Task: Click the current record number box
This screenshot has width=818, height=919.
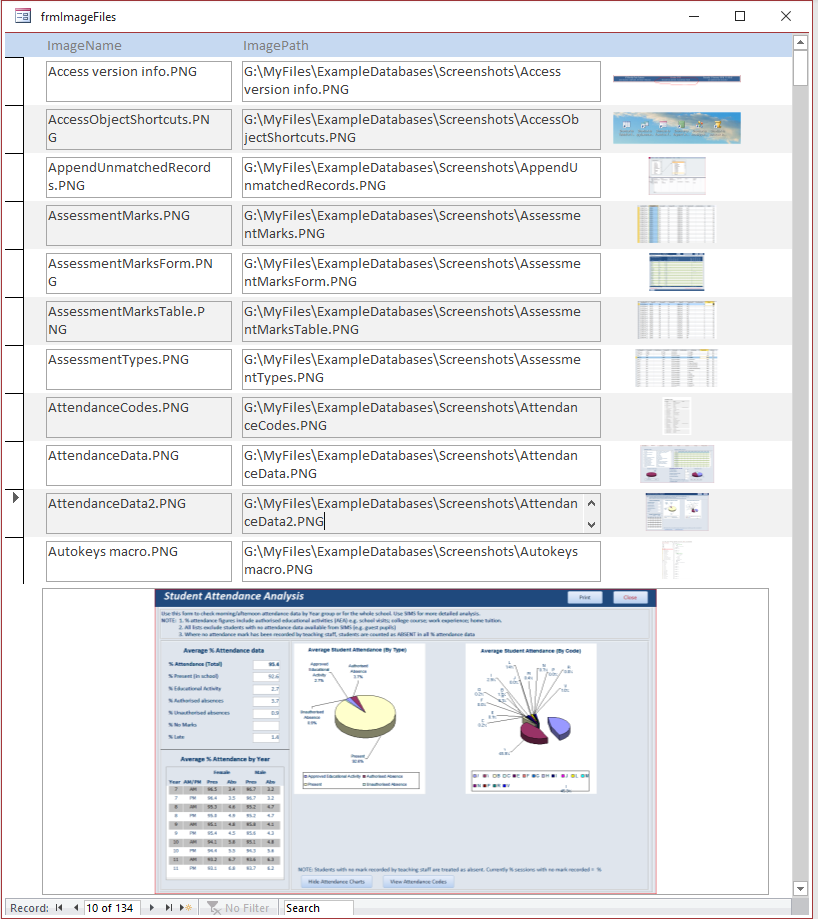Action: point(113,907)
